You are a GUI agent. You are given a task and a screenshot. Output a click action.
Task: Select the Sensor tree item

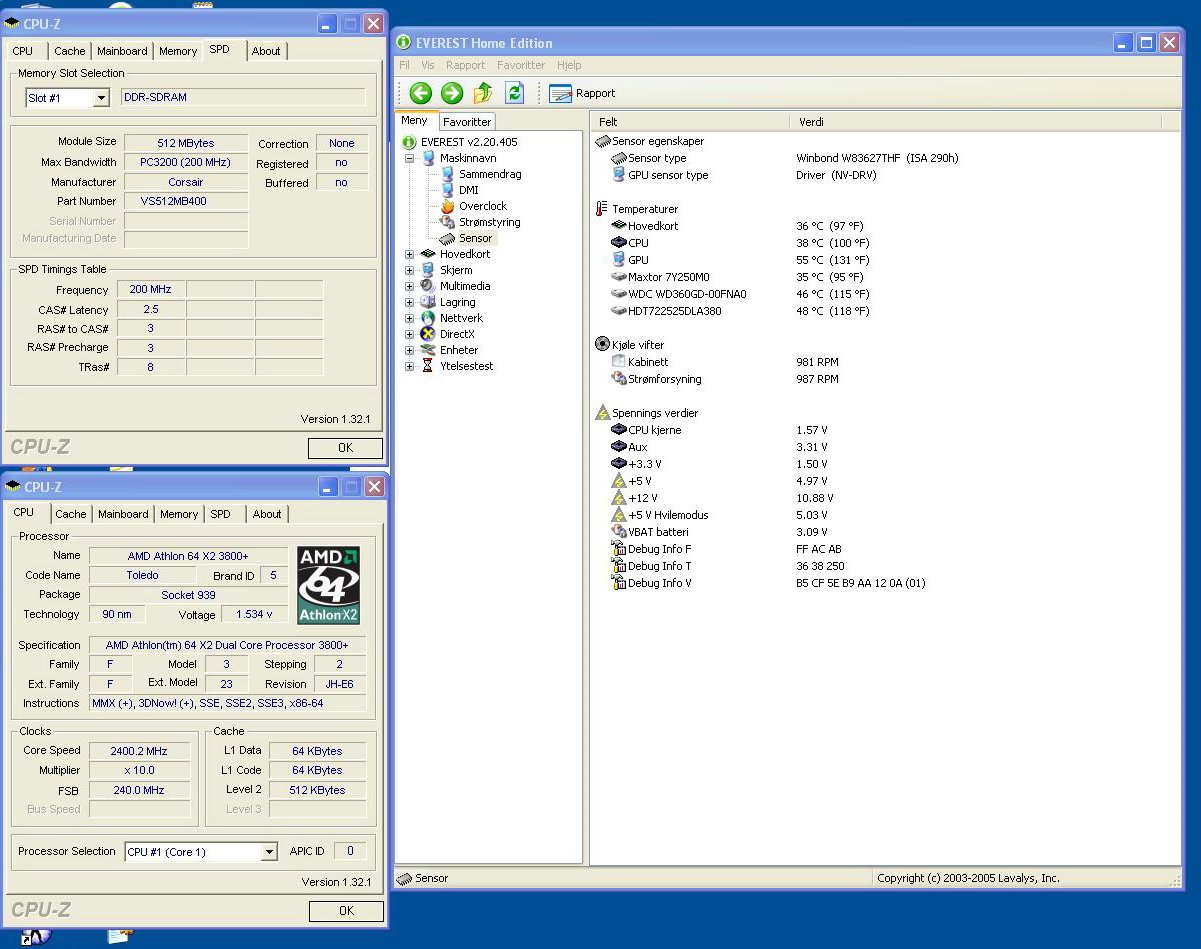[475, 238]
